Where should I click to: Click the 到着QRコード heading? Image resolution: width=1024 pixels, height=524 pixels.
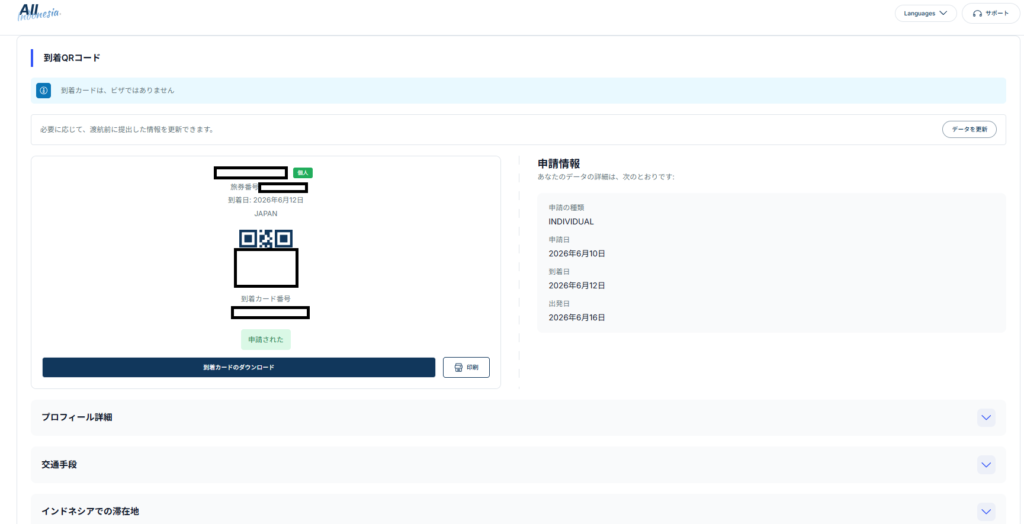72,57
